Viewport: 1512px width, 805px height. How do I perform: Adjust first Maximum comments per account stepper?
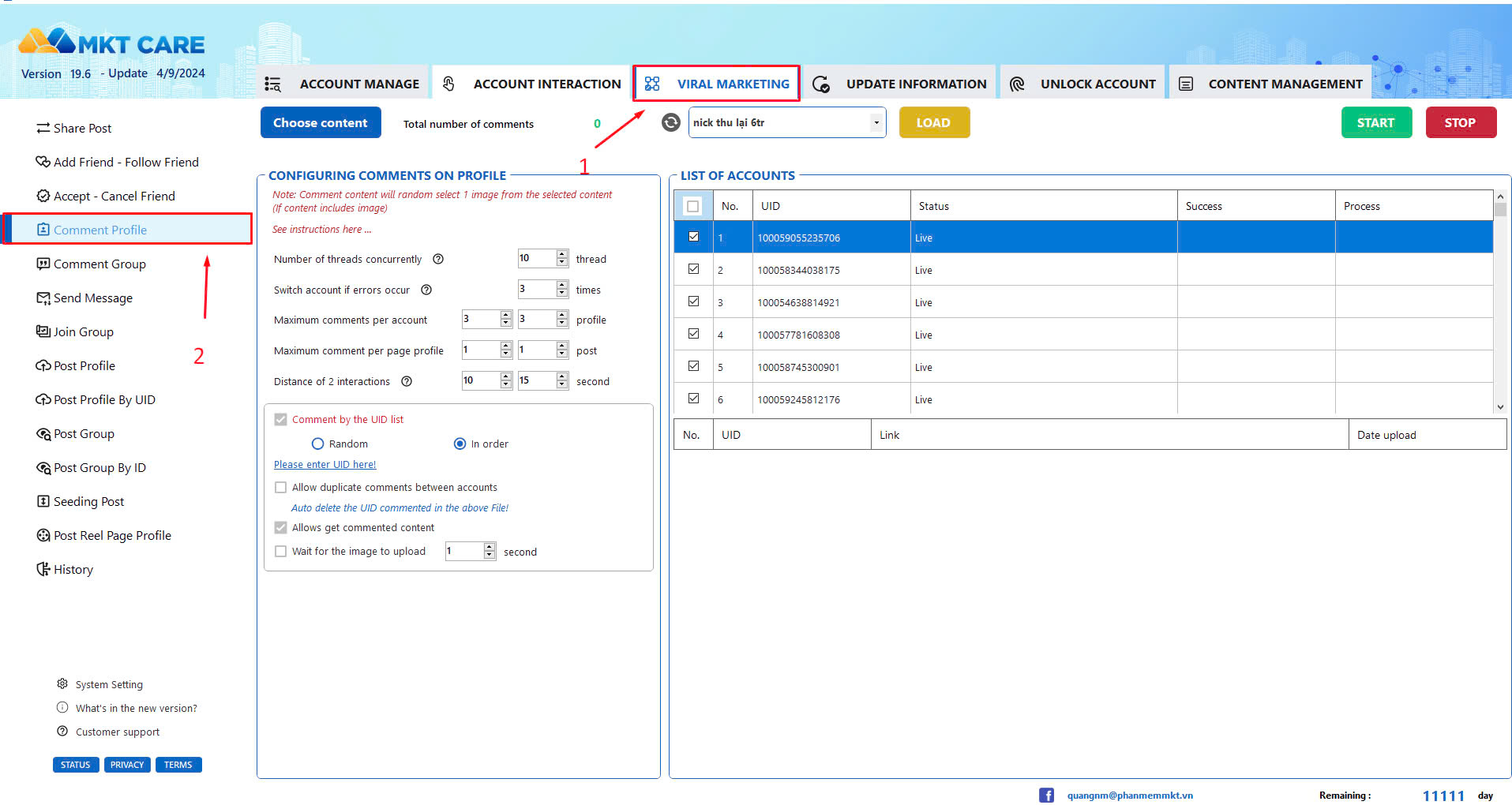[506, 319]
